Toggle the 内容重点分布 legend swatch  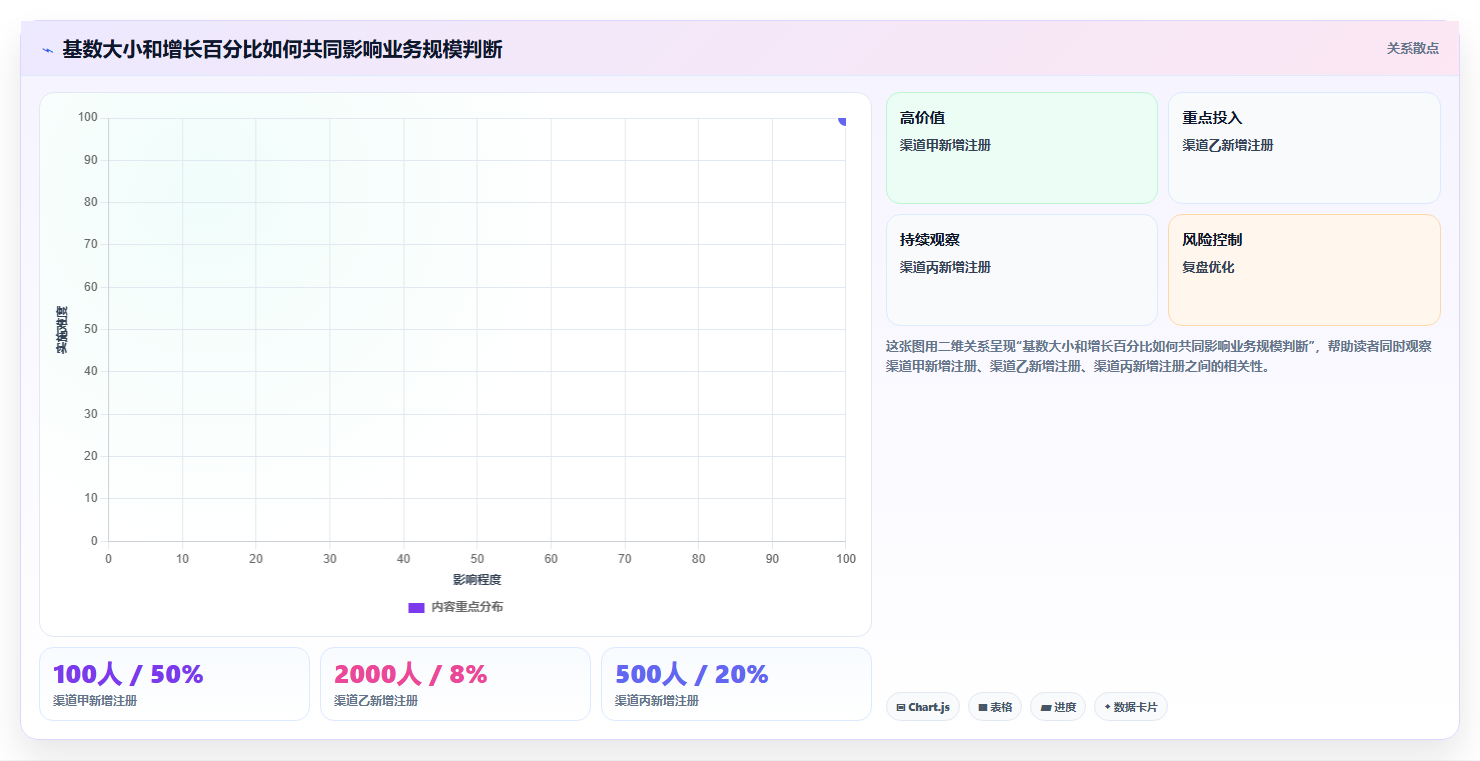(416, 608)
